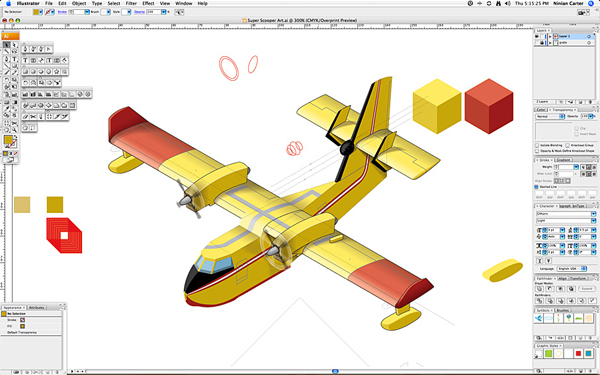600x375 pixels.
Task: Enable the Invert Mask checkbox
Action: (x=576, y=134)
